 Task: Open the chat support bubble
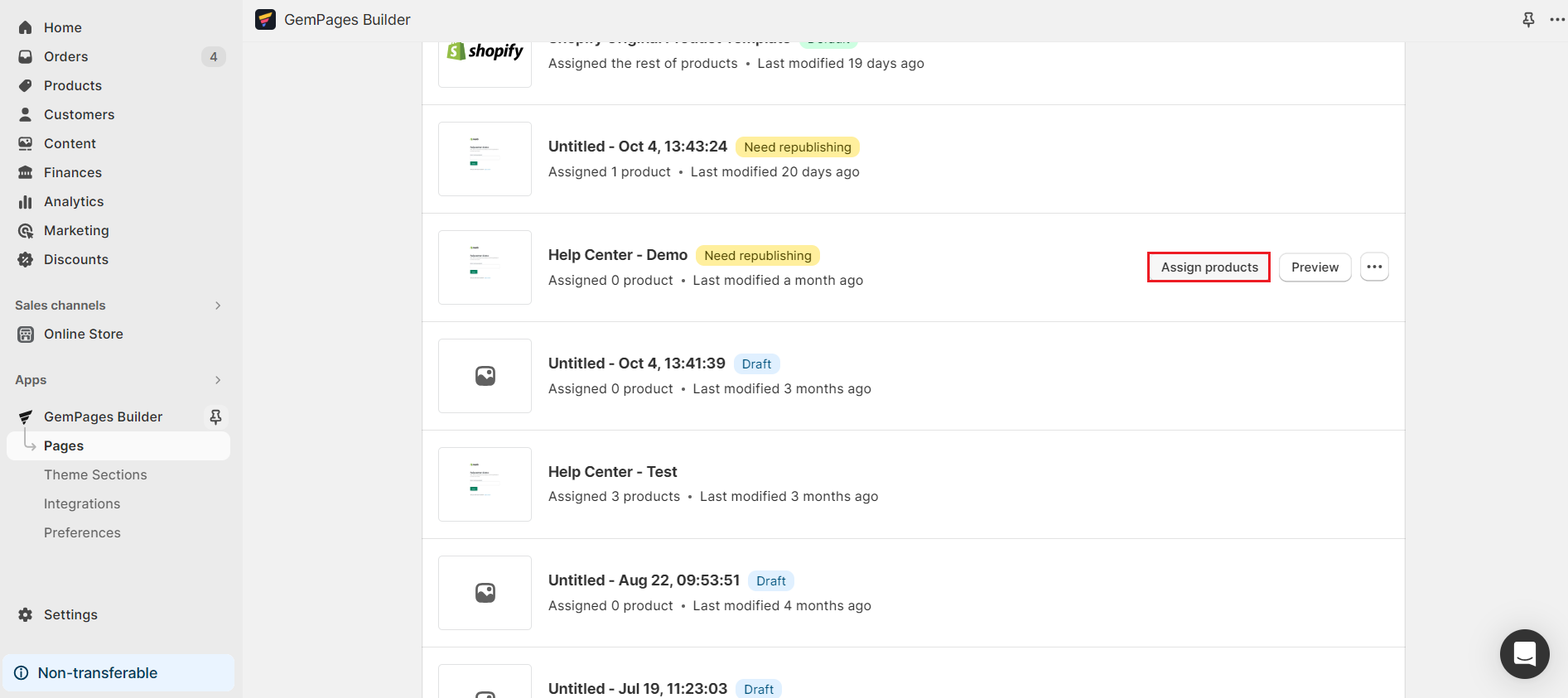click(x=1524, y=654)
